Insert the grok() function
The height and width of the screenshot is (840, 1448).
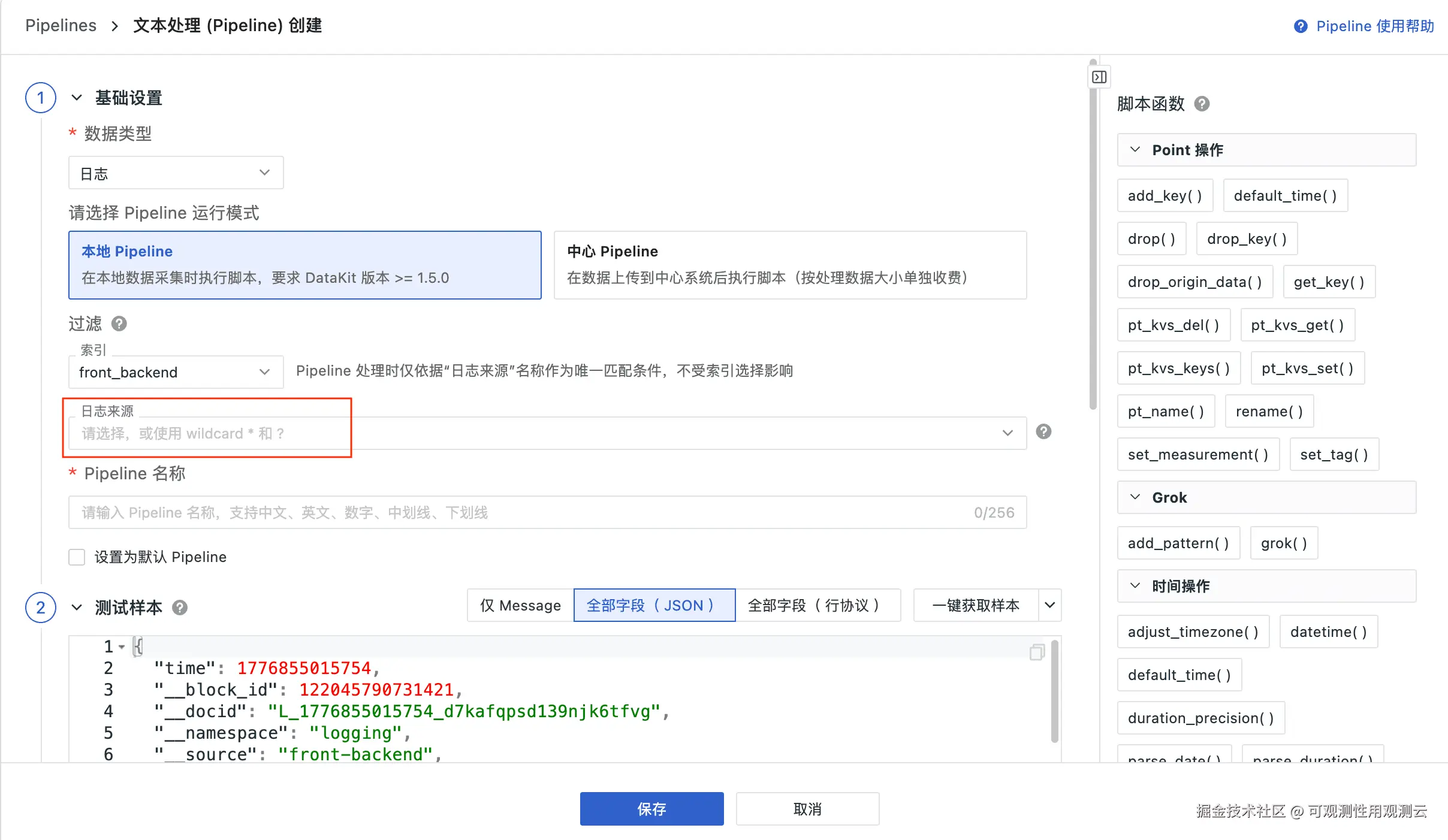coord(1284,543)
